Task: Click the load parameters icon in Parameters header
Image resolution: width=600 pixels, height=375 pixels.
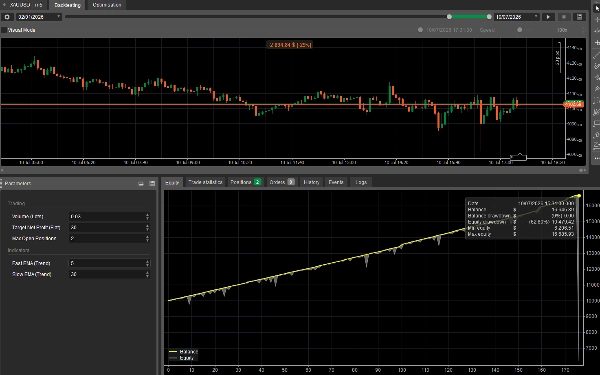Action: pyautogui.click(x=141, y=184)
